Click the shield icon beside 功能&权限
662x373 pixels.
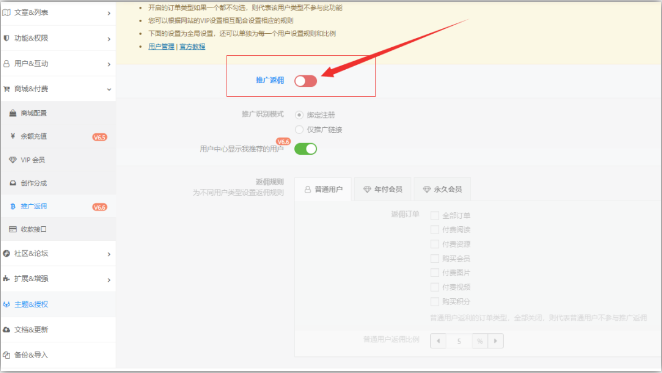coord(6,38)
